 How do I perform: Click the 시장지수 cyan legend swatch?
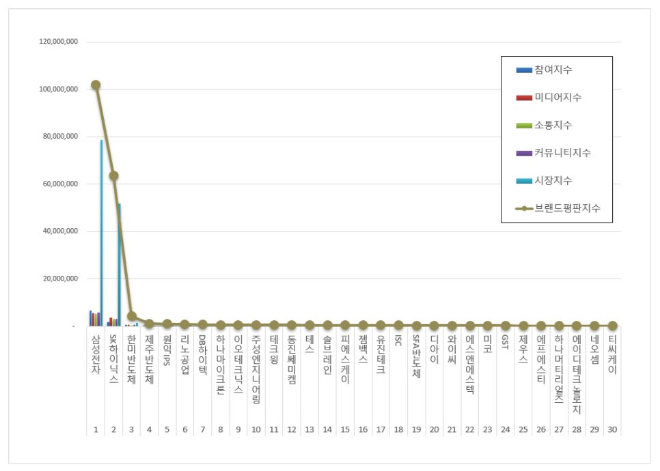pos(524,181)
